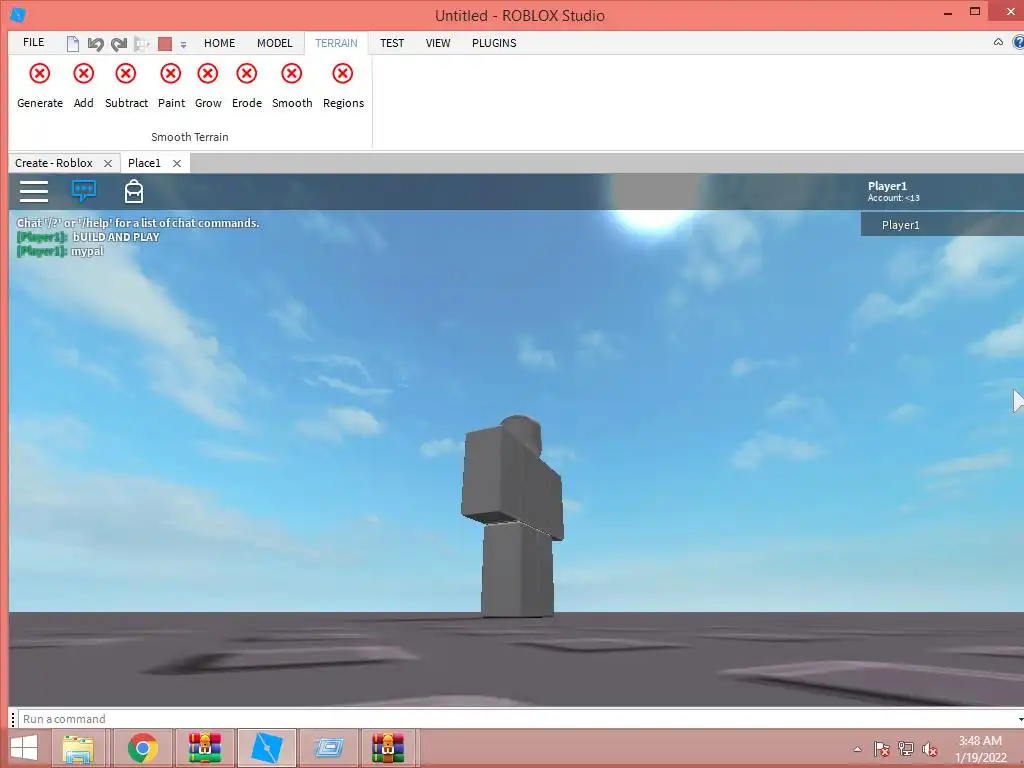
Task: Show hidden system tray icons
Action: 857,749
